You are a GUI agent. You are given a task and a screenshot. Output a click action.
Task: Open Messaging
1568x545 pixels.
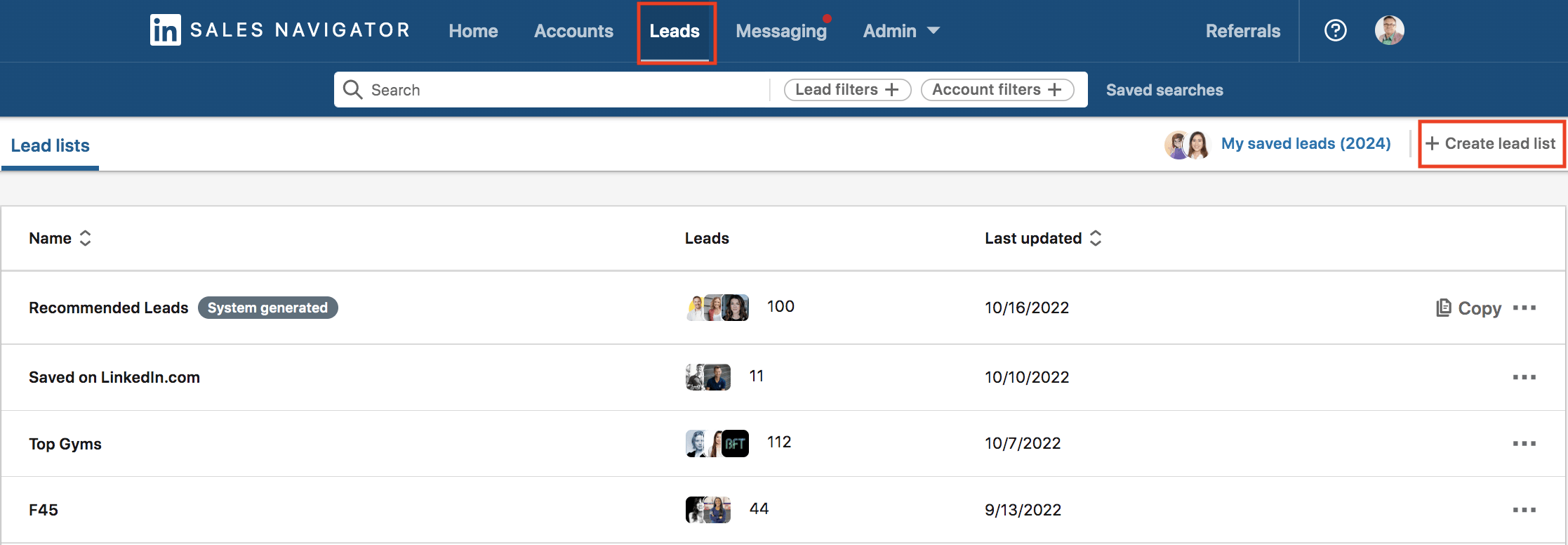(x=781, y=31)
